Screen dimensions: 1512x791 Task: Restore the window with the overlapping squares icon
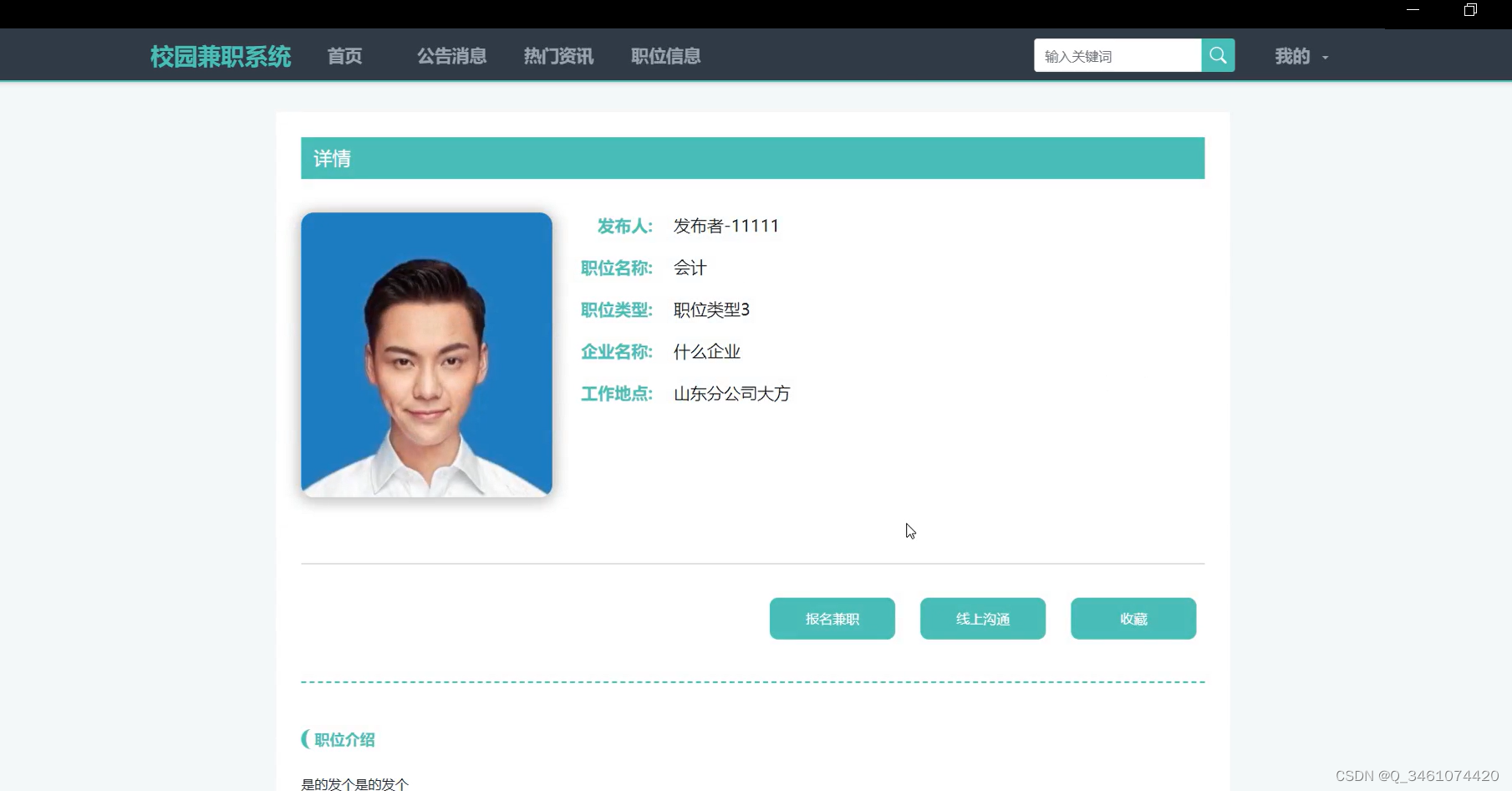tap(1470, 10)
